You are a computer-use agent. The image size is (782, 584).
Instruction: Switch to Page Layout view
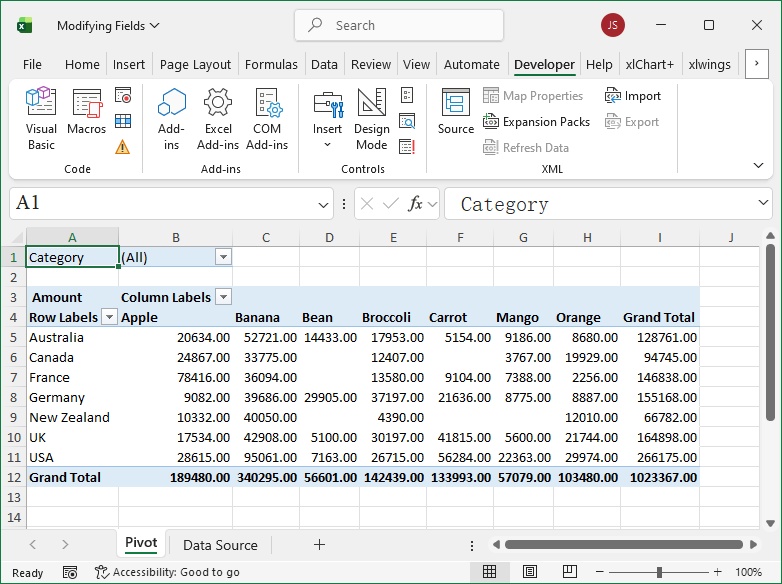pos(530,572)
